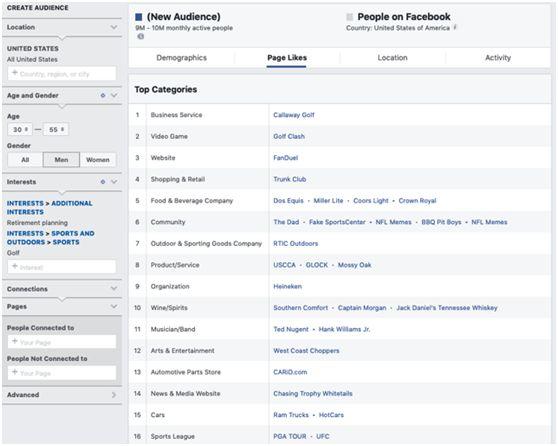The height and width of the screenshot is (446, 558).
Task: Open the Ram Trucks page link
Action: [291, 415]
